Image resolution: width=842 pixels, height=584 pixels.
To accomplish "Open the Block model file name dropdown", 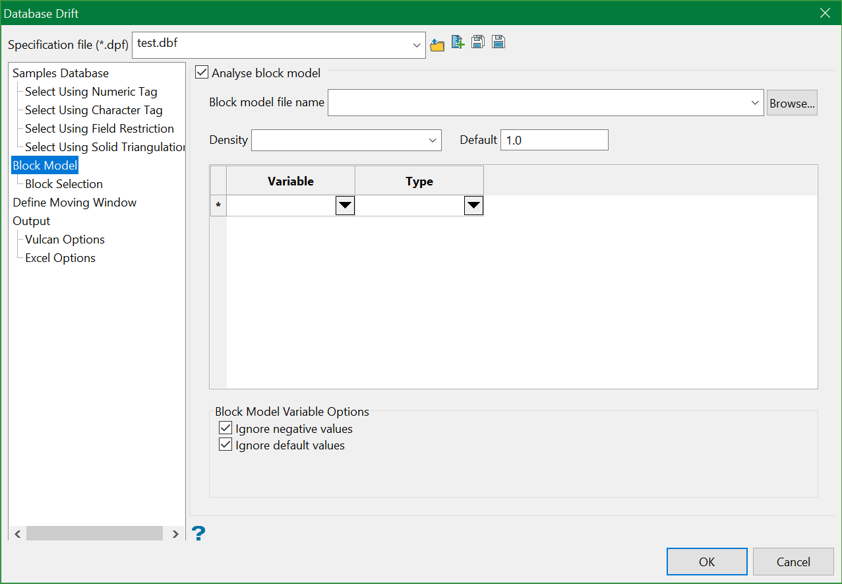I will (x=754, y=103).
